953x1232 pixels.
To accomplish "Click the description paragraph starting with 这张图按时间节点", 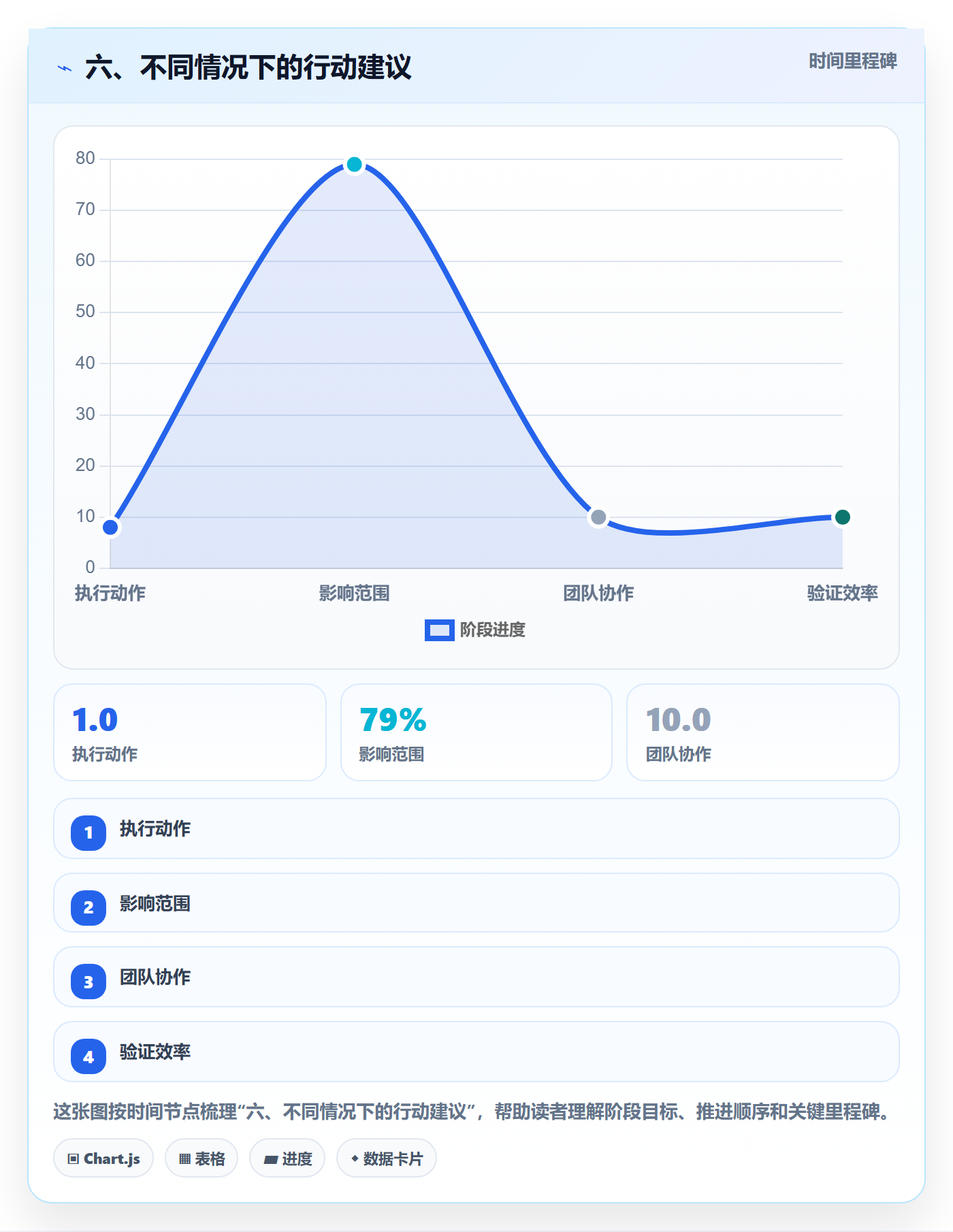I will click(x=472, y=1112).
